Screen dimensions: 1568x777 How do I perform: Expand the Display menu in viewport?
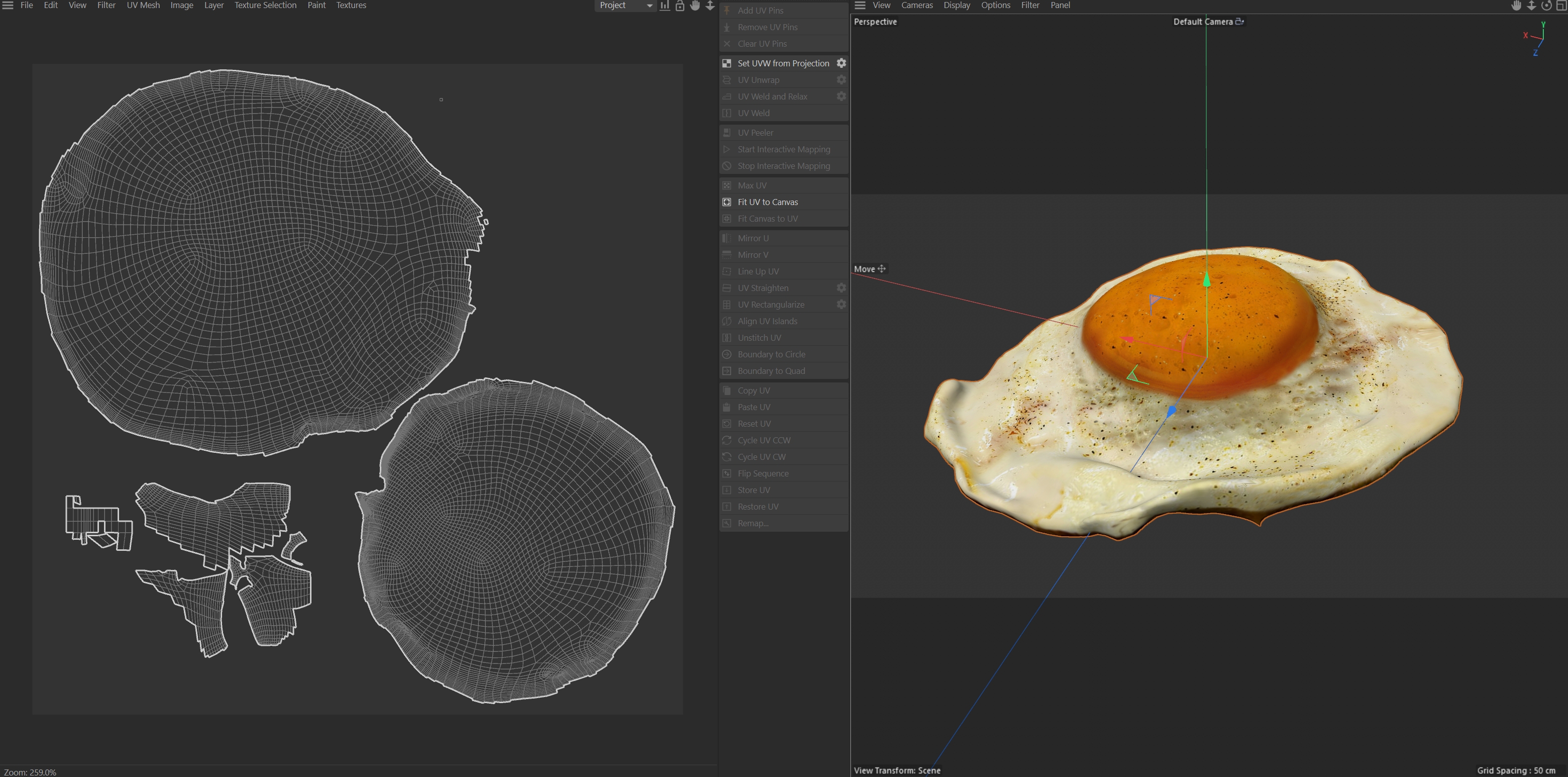coord(956,6)
